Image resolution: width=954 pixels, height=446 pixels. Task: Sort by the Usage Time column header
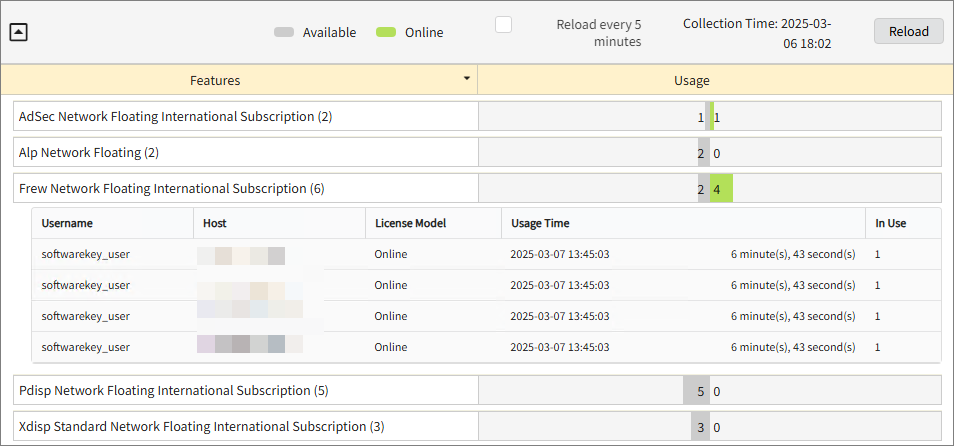tap(540, 223)
